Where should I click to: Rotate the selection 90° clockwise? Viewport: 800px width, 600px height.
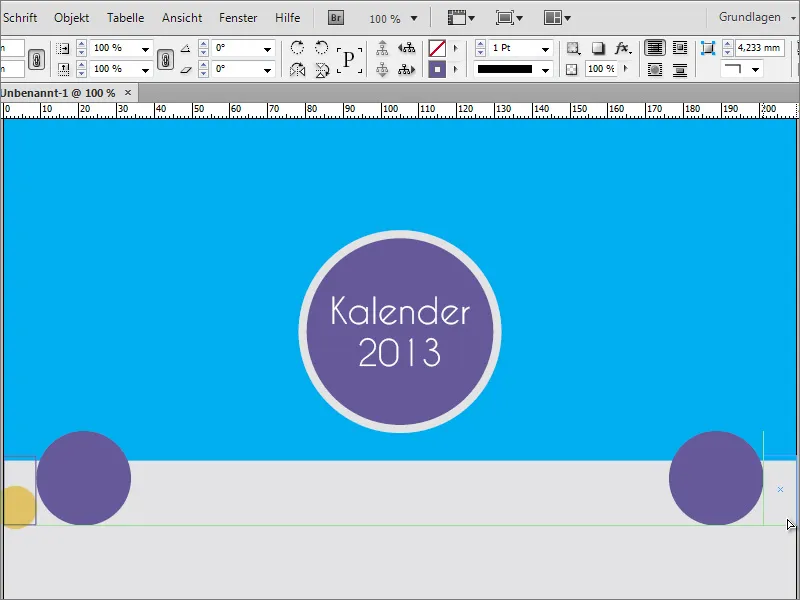pos(297,48)
